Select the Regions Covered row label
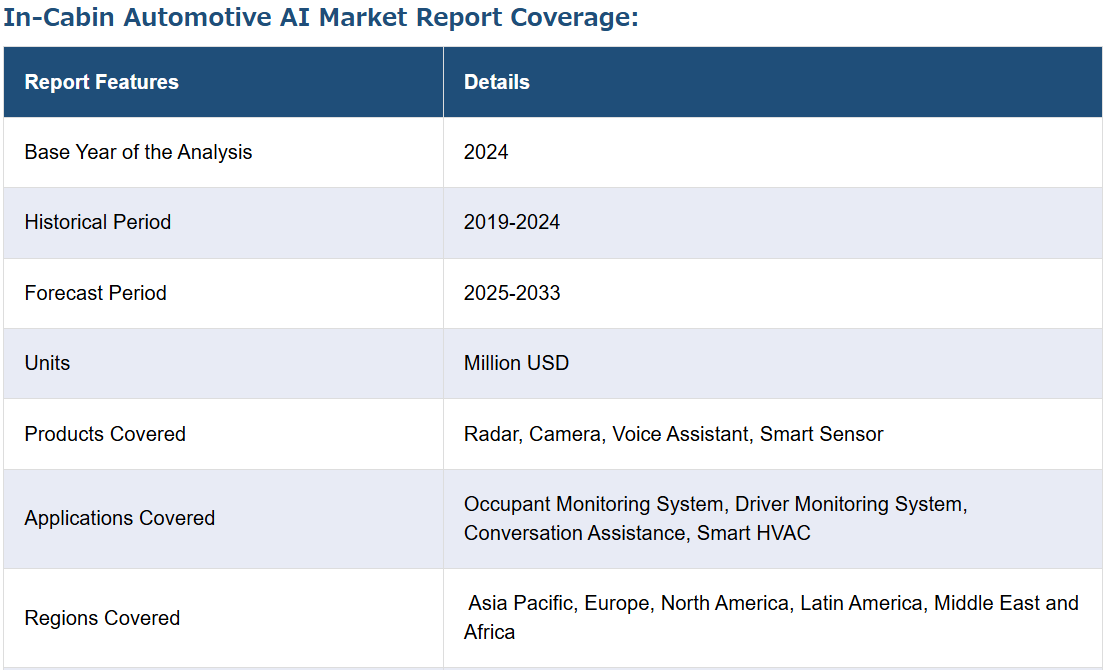This screenshot has height=670, width=1105. pos(102,618)
